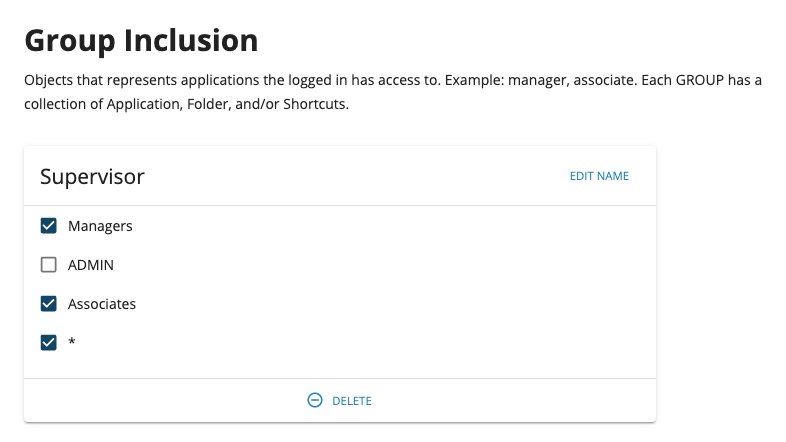
Task: Enable the ADMIN checkbox
Action: click(x=49, y=265)
